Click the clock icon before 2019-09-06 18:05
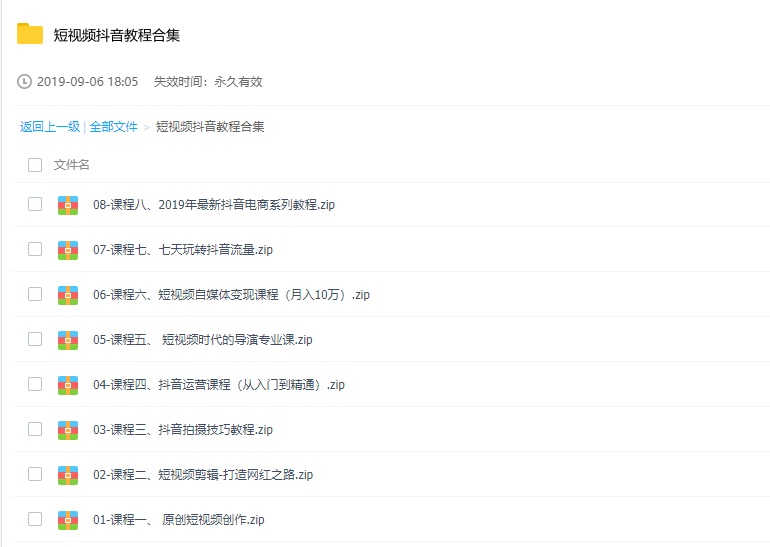The height and width of the screenshot is (547, 770). pos(24,82)
